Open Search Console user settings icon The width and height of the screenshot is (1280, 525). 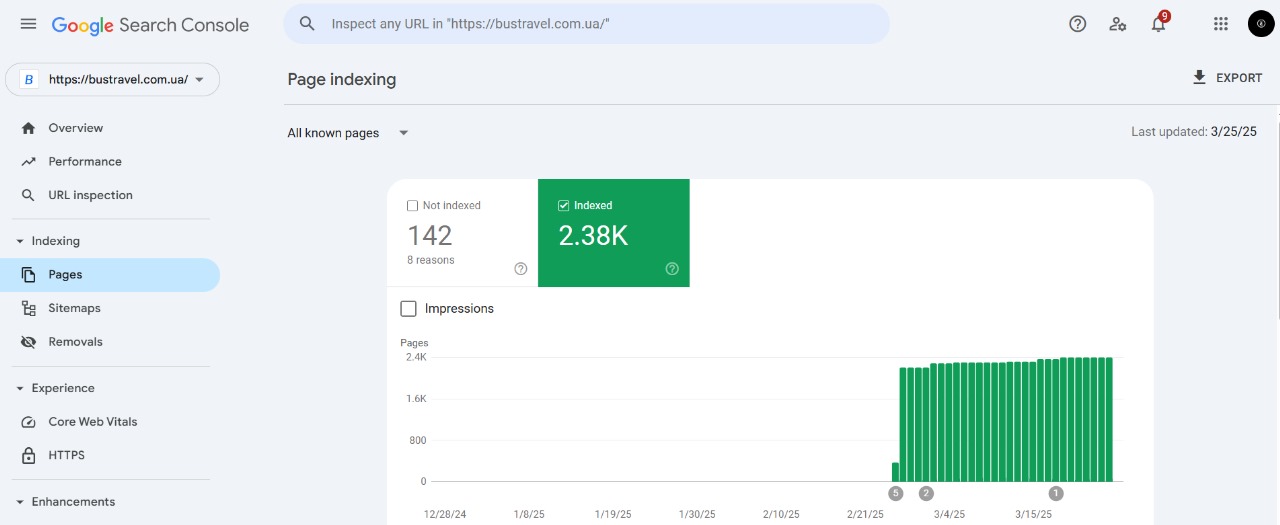1117,24
